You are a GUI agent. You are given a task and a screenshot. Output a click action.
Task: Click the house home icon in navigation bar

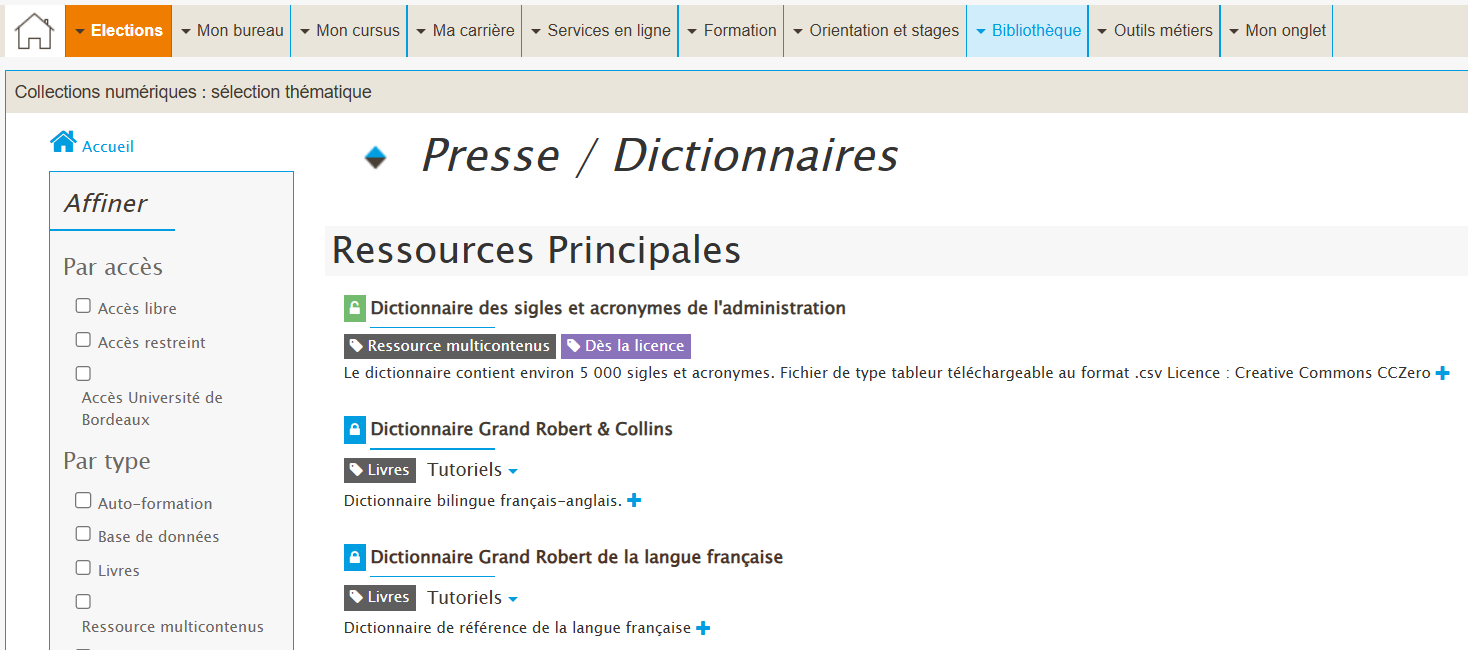click(35, 31)
